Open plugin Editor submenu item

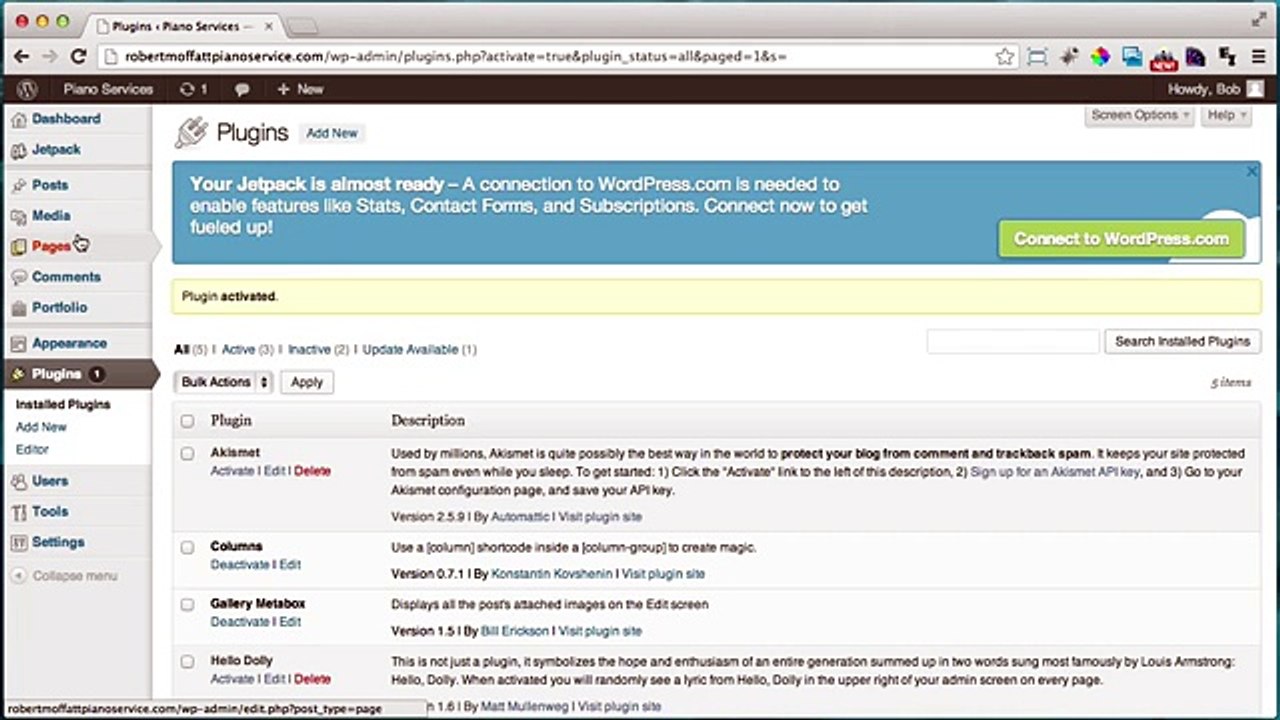click(x=32, y=450)
